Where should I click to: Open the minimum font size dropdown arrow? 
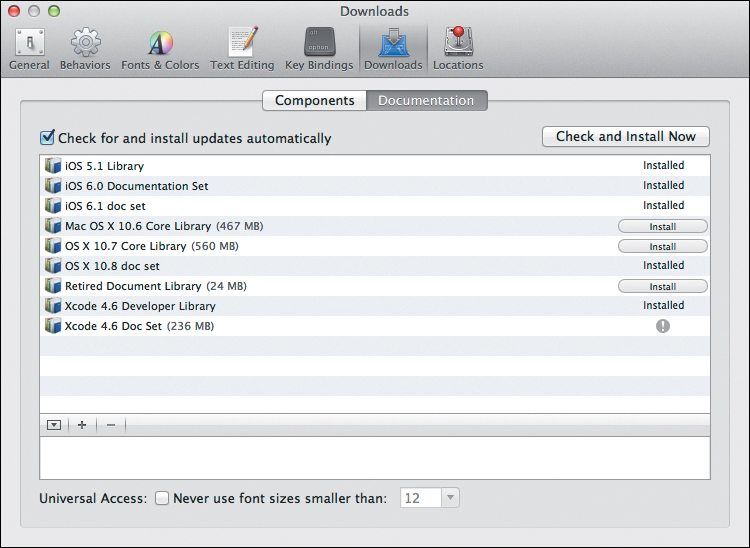(x=450, y=498)
